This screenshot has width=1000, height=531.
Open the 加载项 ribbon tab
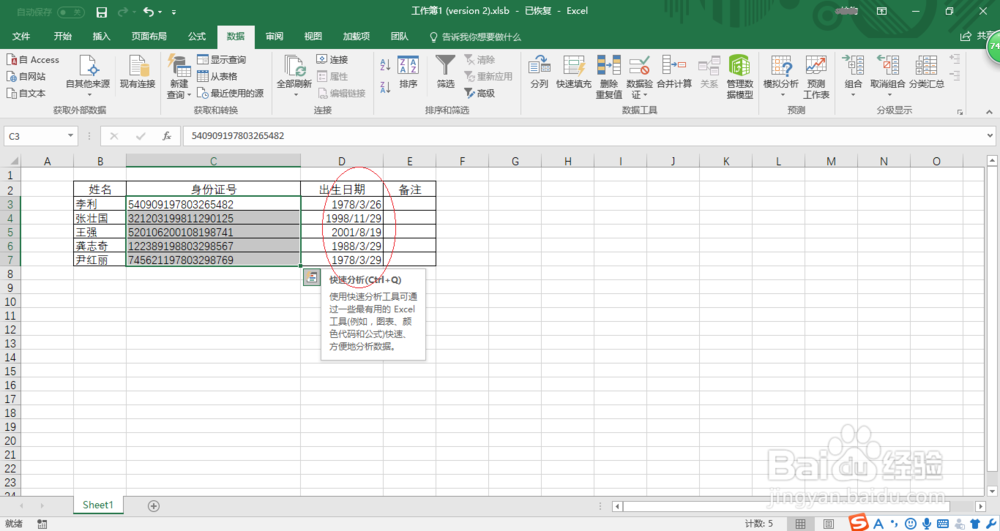coord(356,36)
